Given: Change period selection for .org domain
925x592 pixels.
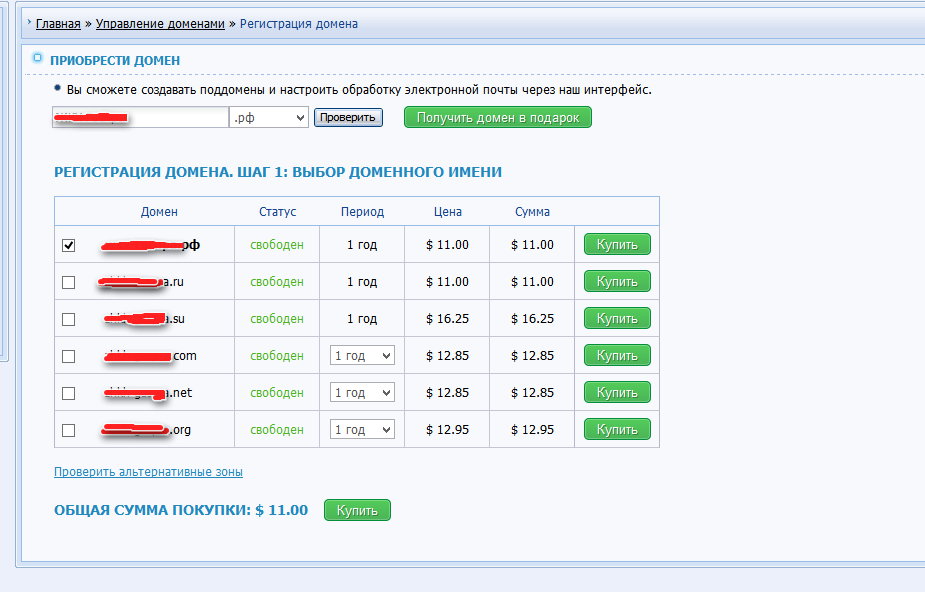Looking at the screenshot, I should pos(362,430).
